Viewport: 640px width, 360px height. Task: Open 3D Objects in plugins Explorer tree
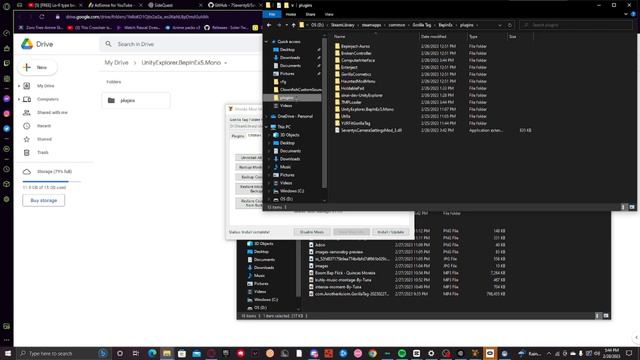pos(289,135)
